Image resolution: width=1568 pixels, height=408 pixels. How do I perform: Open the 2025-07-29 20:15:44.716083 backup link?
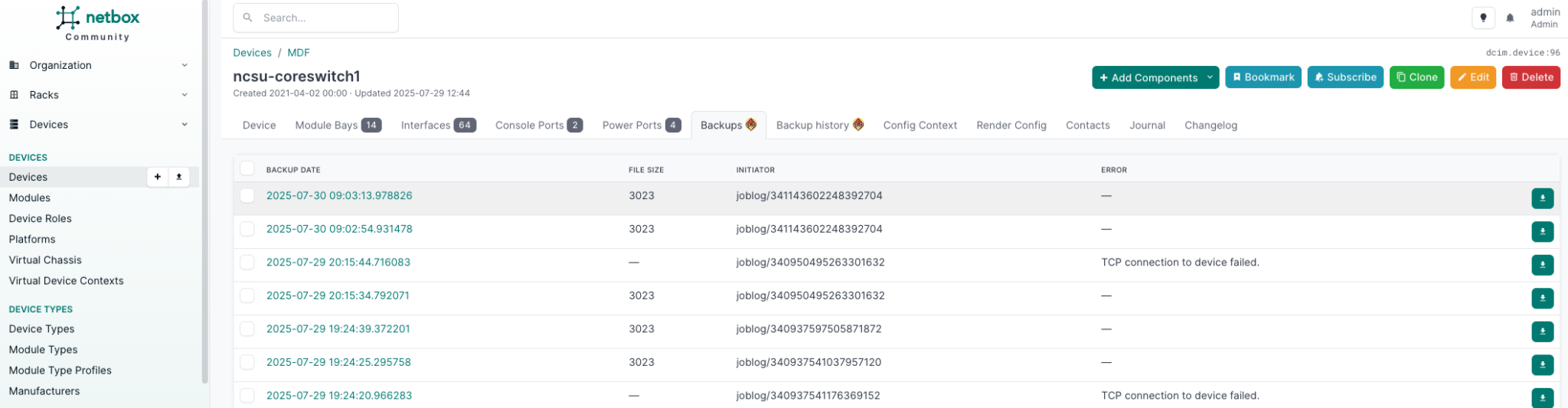(x=338, y=263)
